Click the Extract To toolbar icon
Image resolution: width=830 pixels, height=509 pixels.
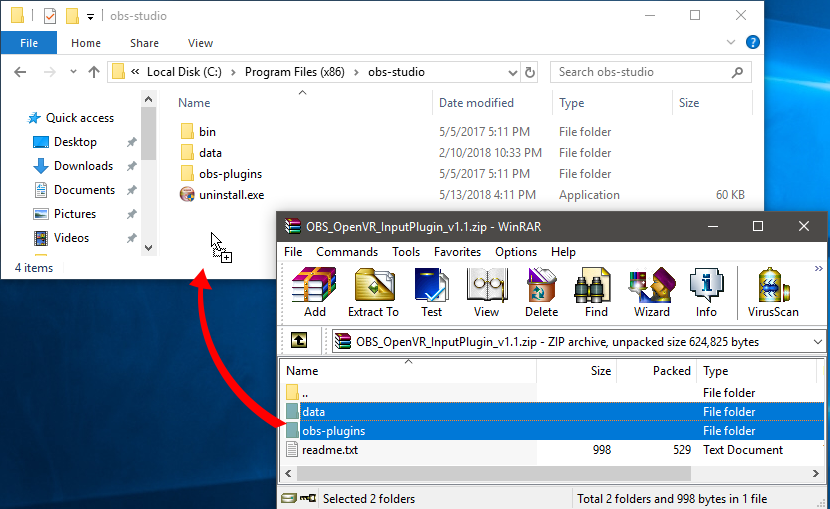[x=373, y=292]
